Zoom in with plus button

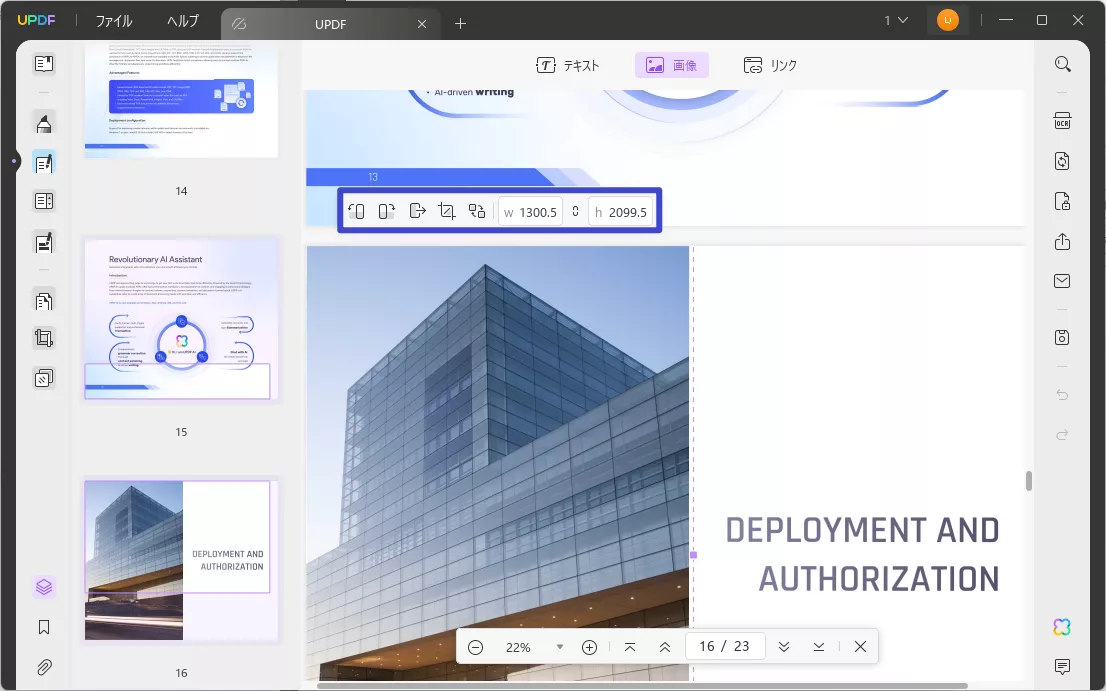click(590, 647)
